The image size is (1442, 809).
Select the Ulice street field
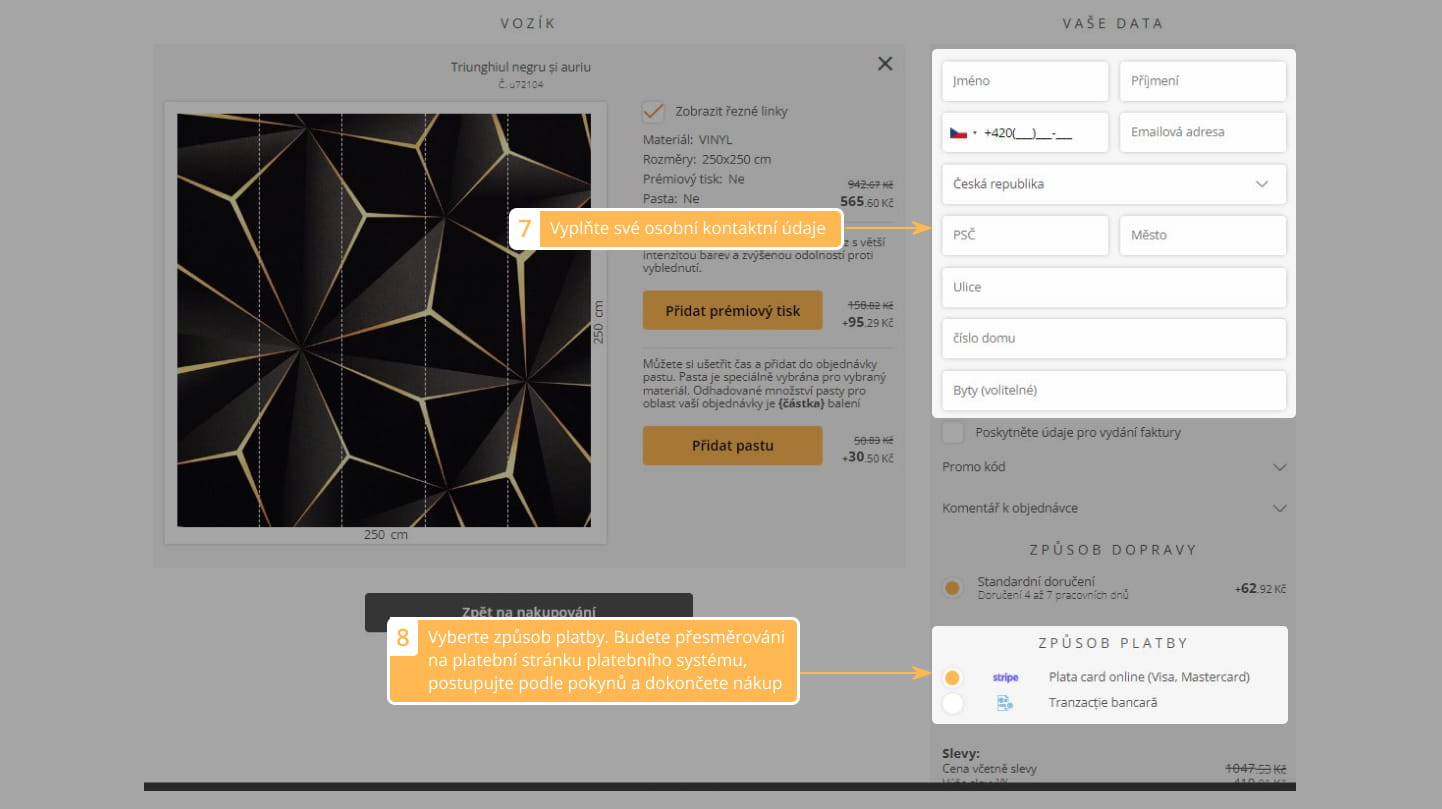1113,287
